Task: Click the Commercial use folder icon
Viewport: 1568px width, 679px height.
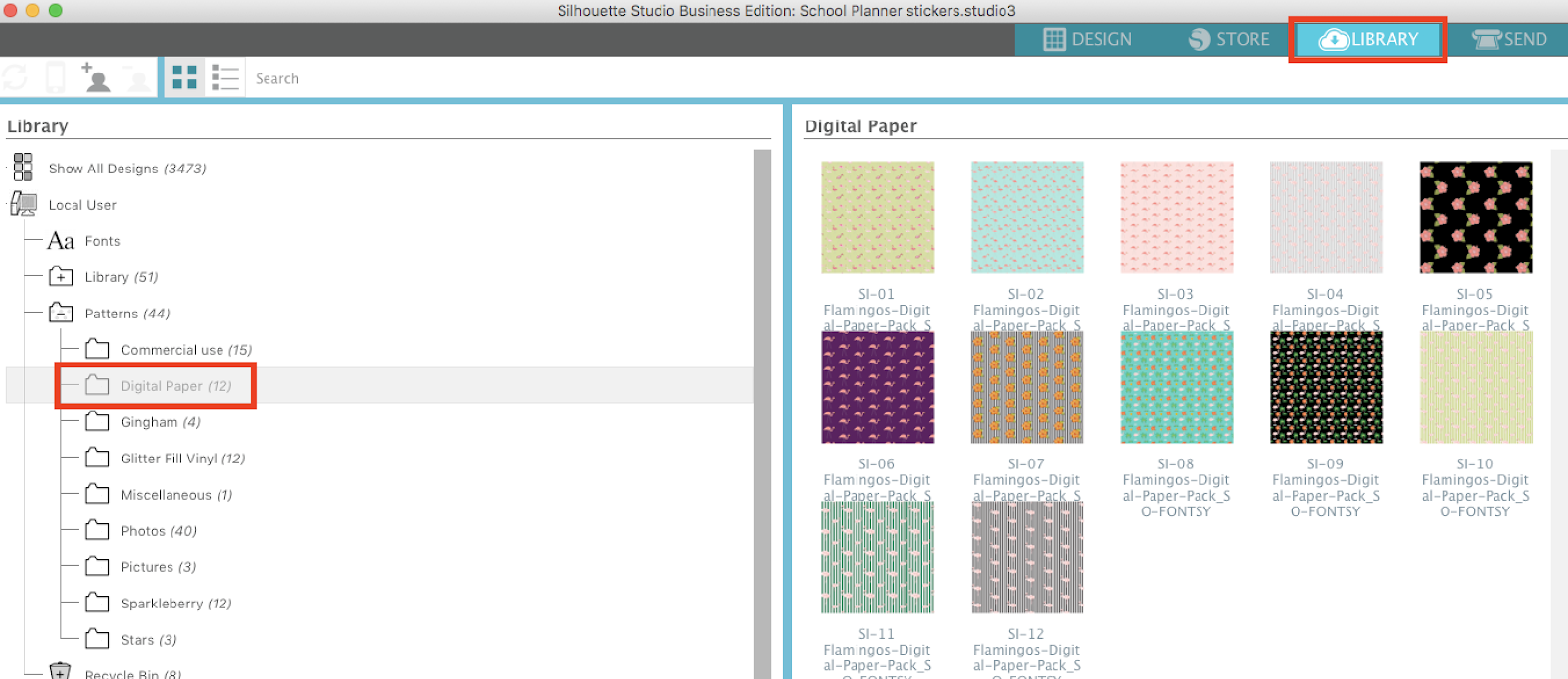Action: [97, 348]
